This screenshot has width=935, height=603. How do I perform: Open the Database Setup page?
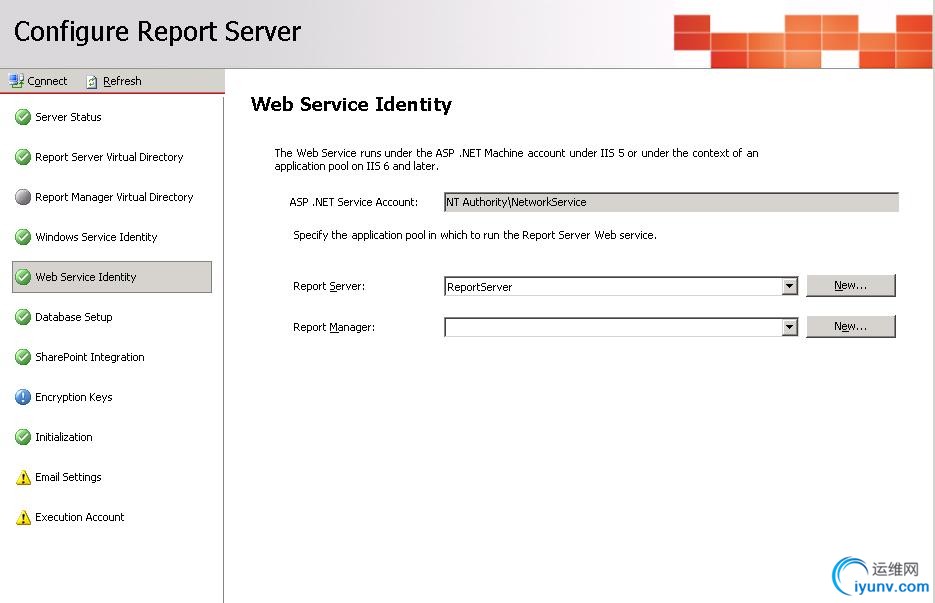pos(73,317)
